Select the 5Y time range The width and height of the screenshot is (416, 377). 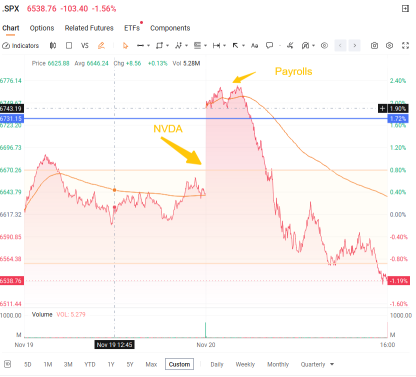click(x=130, y=364)
